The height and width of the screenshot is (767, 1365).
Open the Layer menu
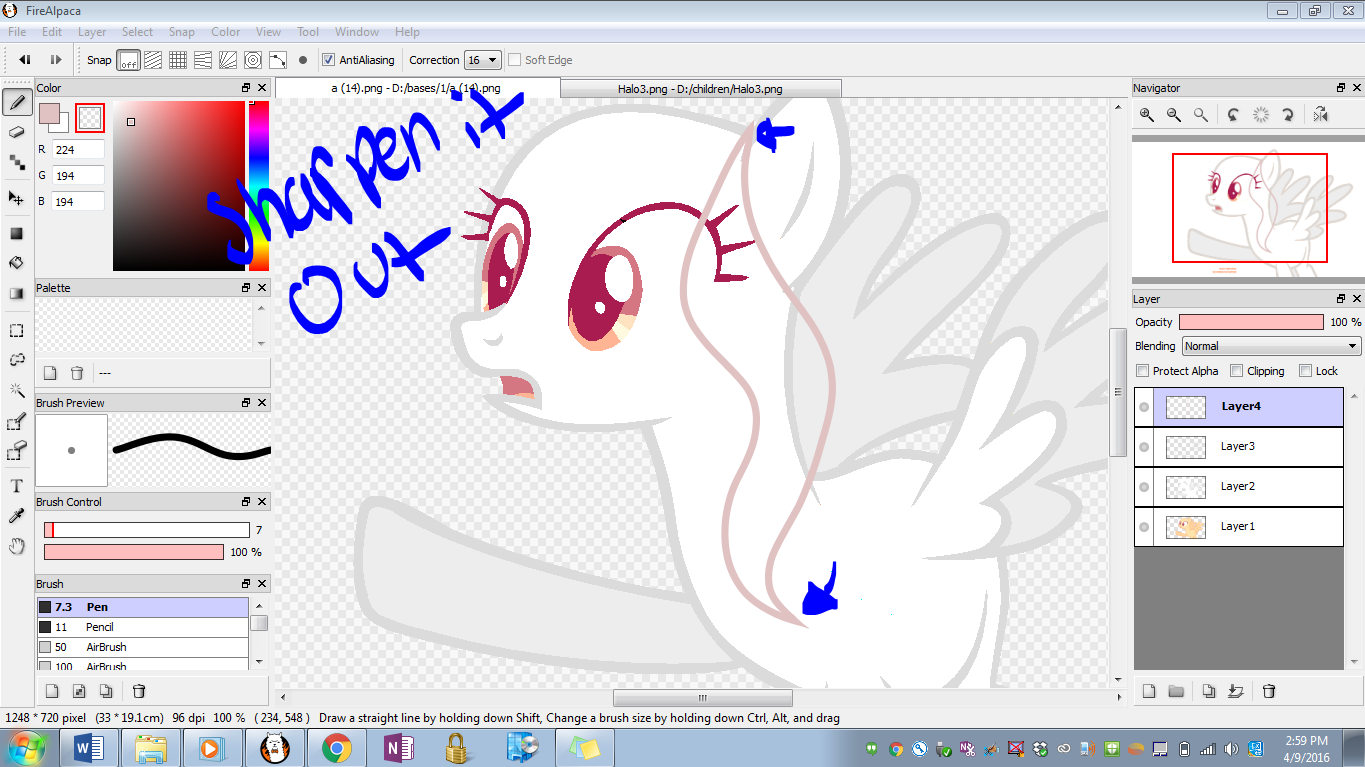92,32
